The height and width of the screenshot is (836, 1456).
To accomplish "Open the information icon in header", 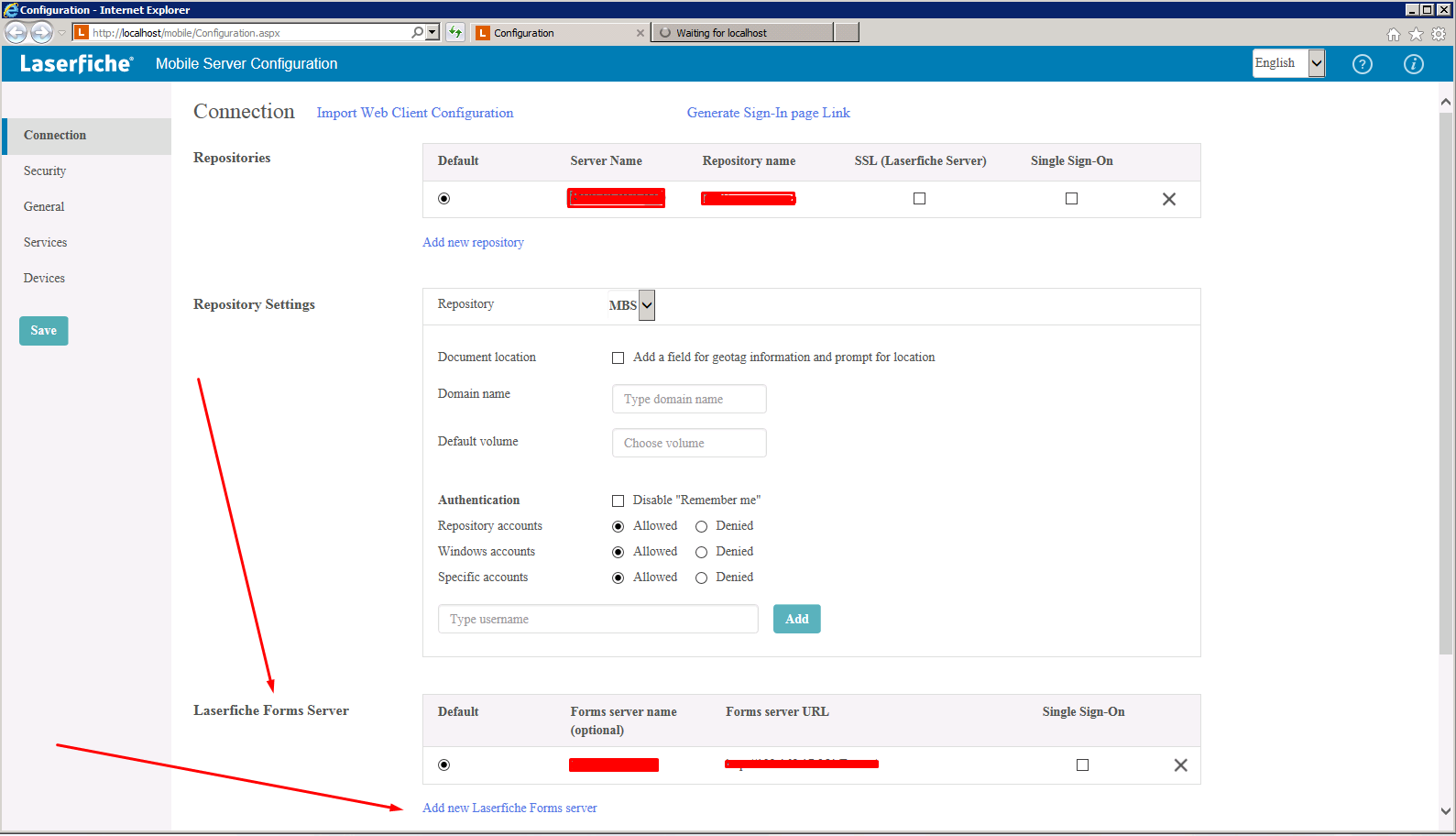I will tap(1414, 64).
